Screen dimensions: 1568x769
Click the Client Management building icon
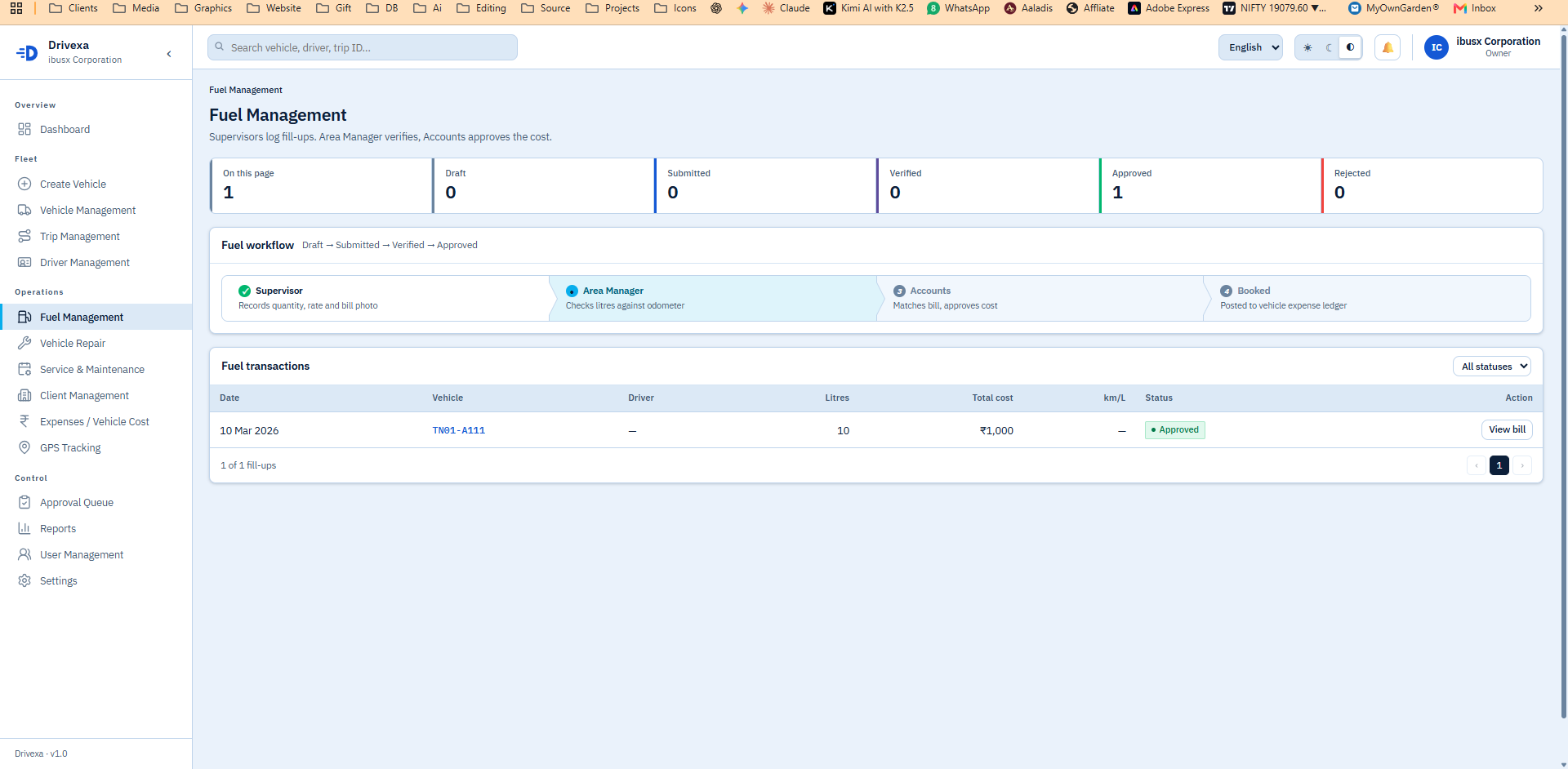click(x=24, y=395)
